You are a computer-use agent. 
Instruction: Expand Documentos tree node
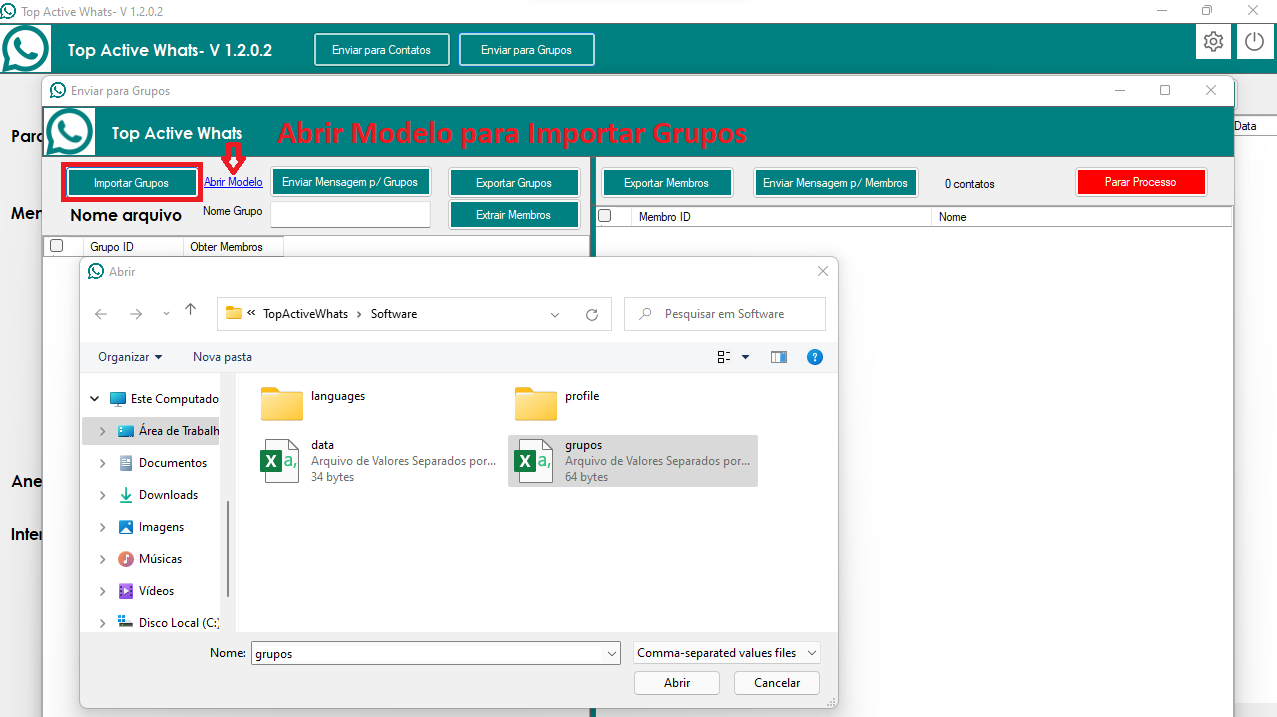point(102,463)
